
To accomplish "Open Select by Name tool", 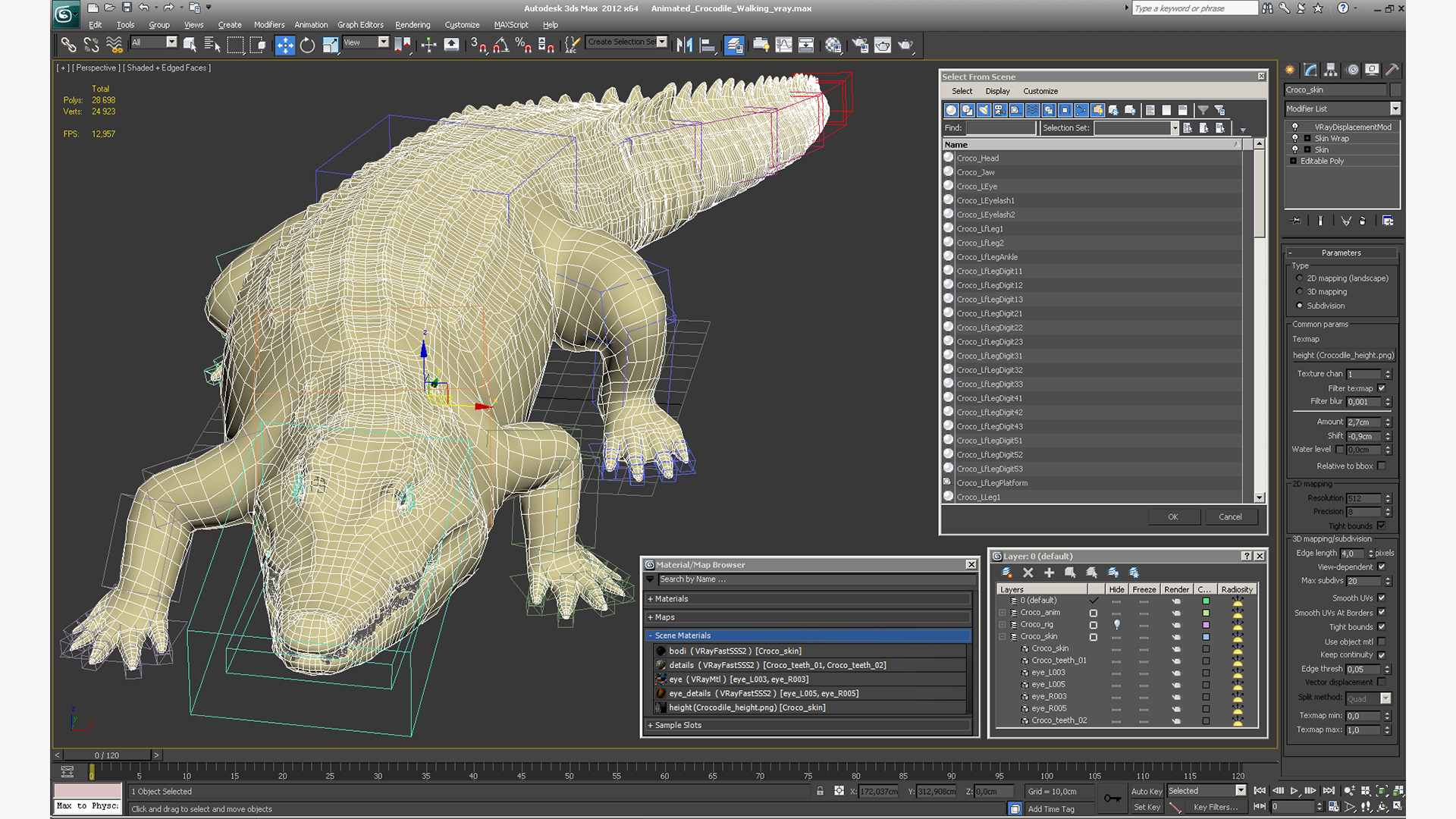I will point(212,45).
